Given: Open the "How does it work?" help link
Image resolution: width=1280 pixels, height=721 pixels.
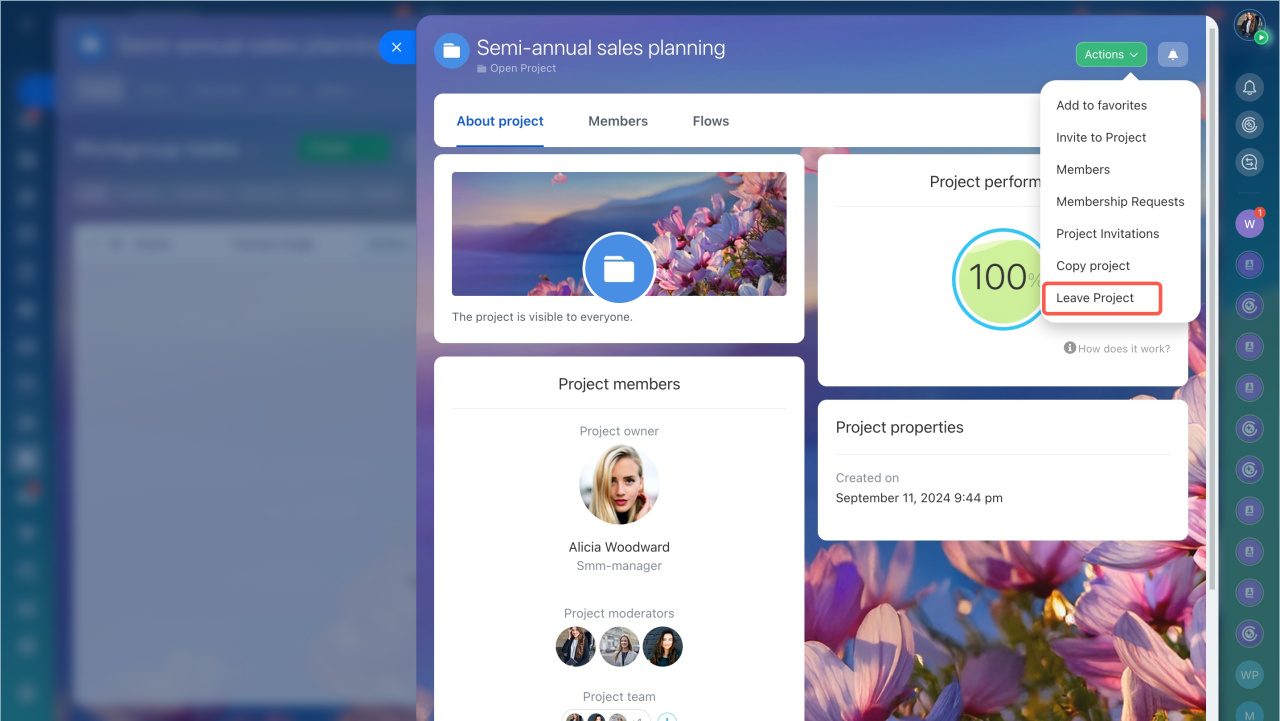Looking at the screenshot, I should point(1117,348).
